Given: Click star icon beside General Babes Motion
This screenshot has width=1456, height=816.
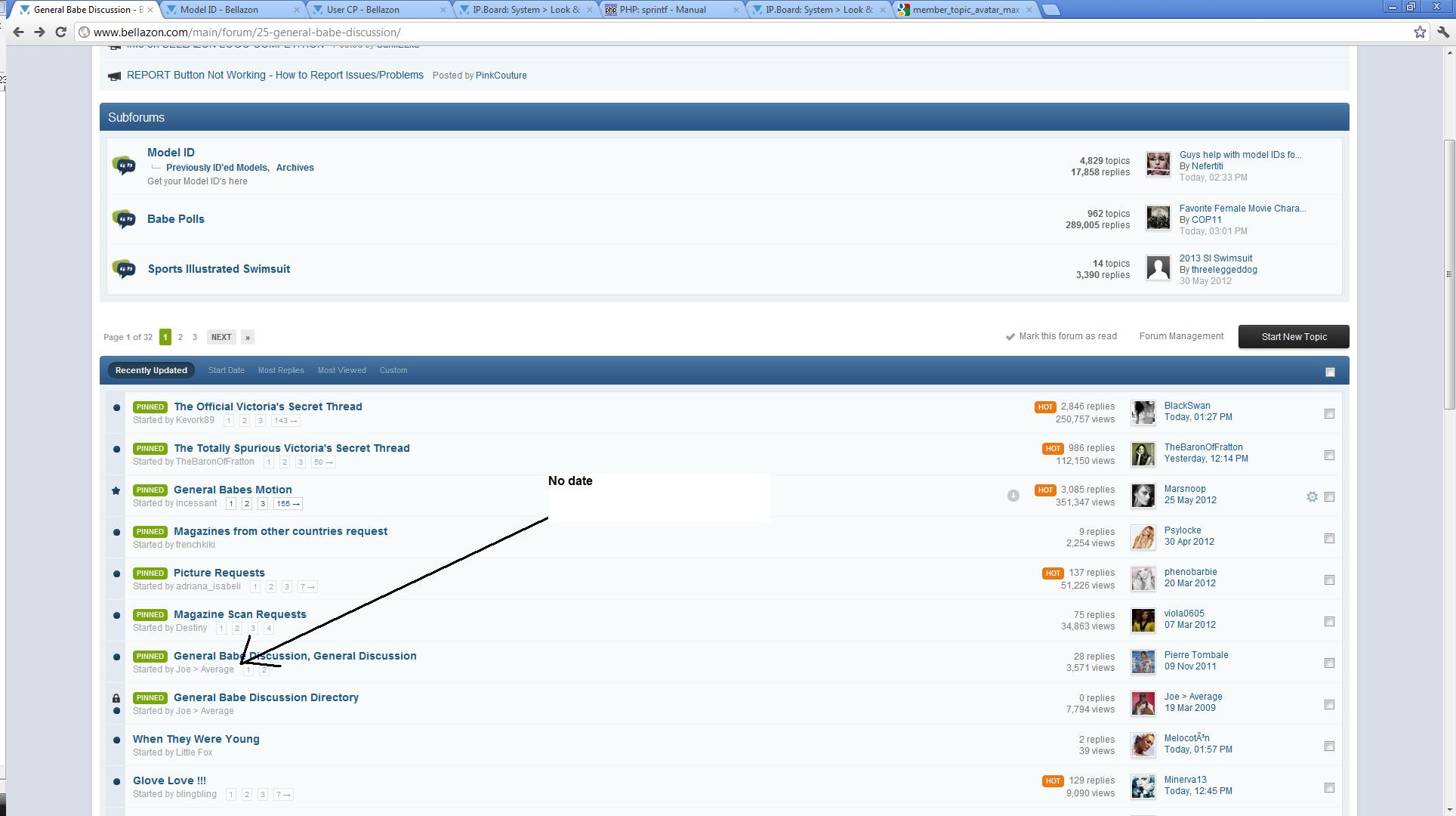Looking at the screenshot, I should tap(116, 490).
